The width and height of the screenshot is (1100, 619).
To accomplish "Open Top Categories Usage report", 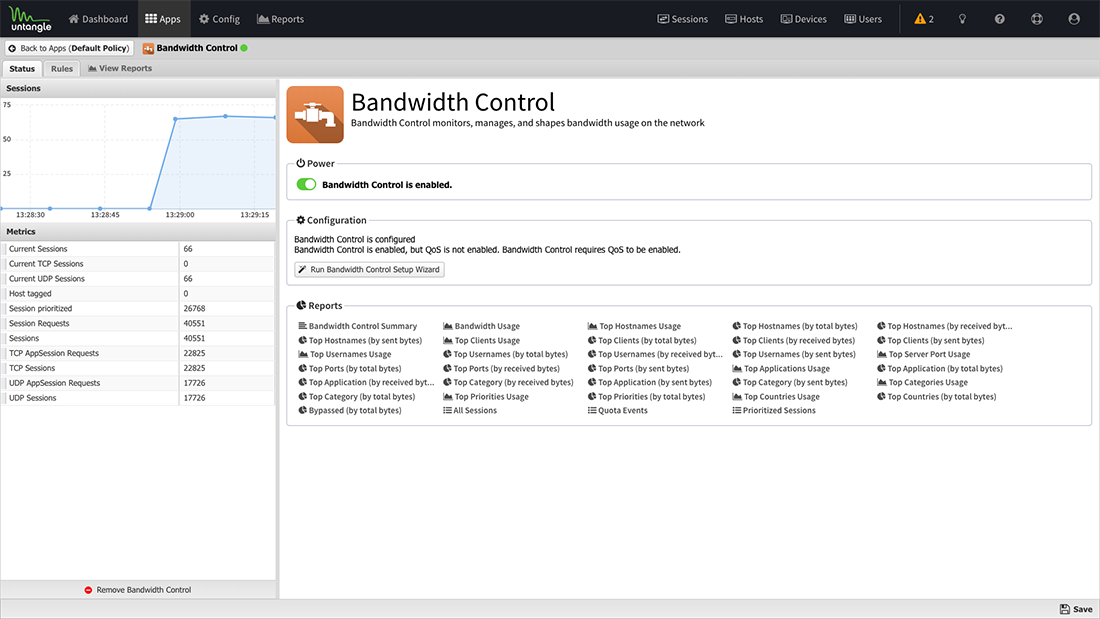I will [x=923, y=382].
